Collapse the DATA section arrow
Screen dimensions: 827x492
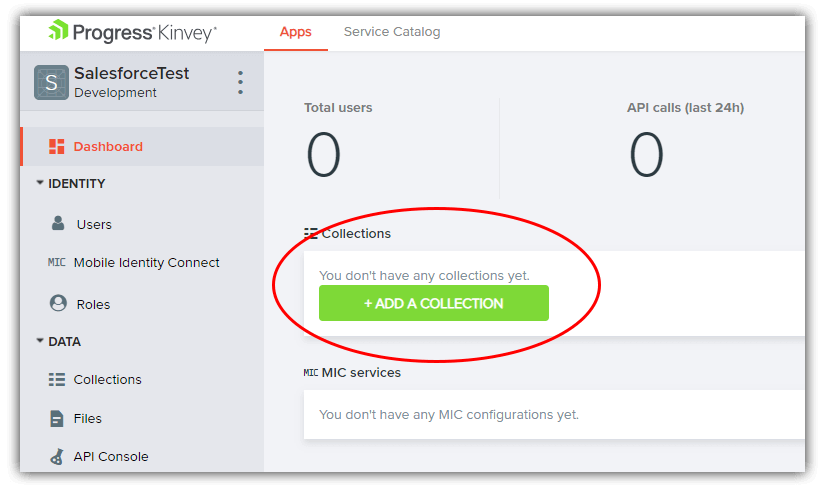pos(40,342)
